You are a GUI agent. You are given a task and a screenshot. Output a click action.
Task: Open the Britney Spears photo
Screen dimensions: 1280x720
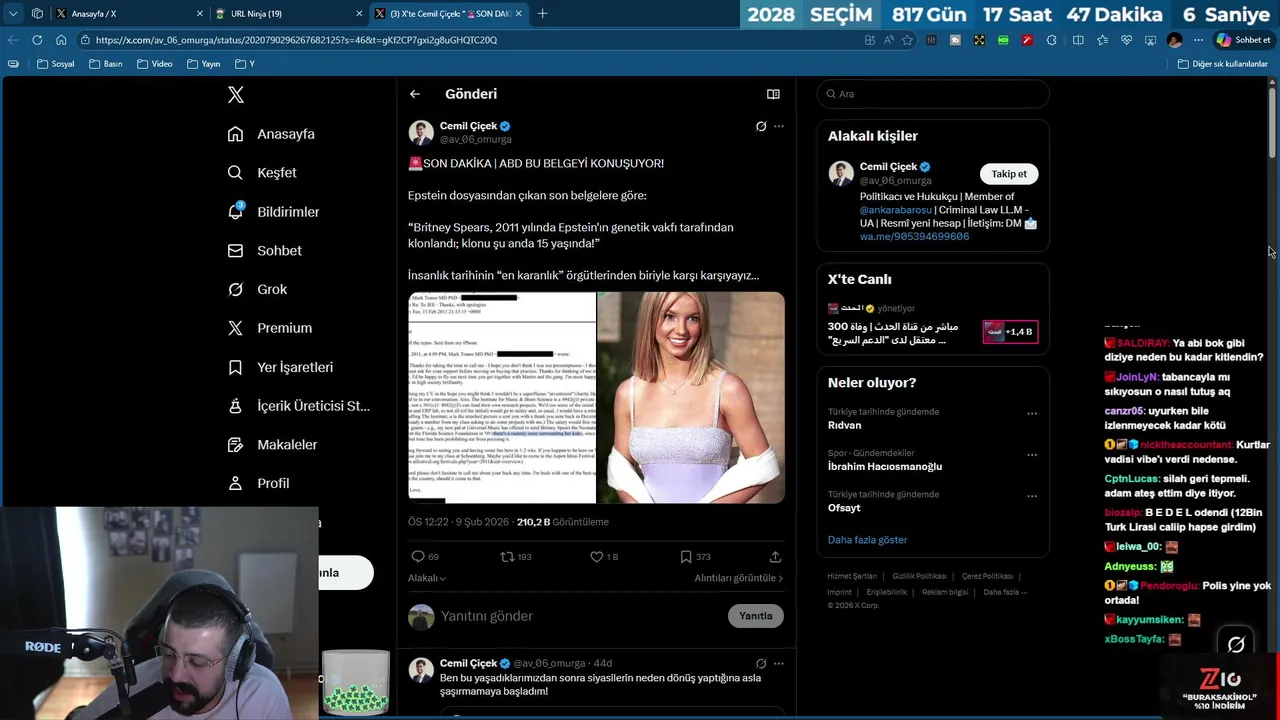tap(691, 398)
